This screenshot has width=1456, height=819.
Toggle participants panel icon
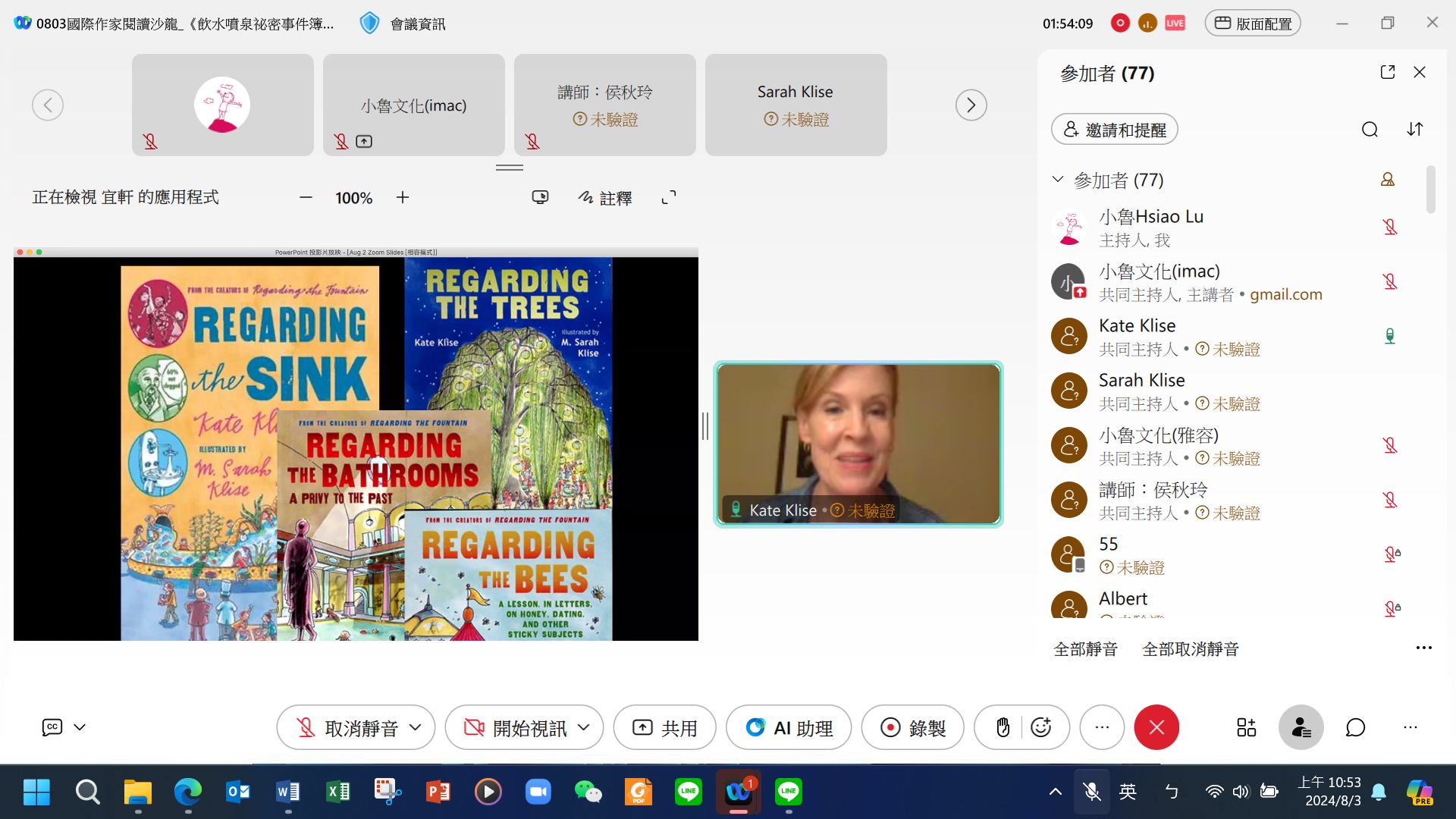pos(1301,727)
